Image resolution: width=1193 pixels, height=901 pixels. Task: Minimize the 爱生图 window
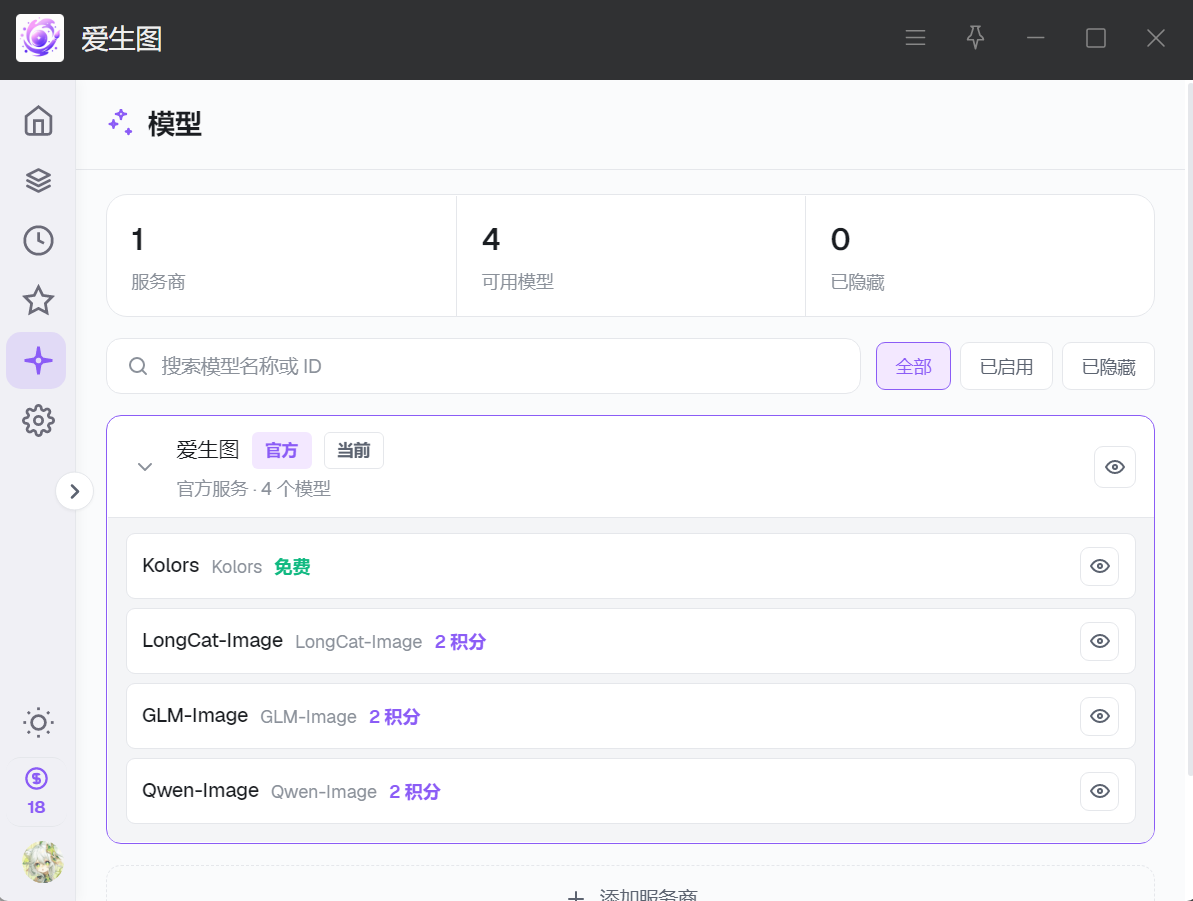[x=1036, y=38]
